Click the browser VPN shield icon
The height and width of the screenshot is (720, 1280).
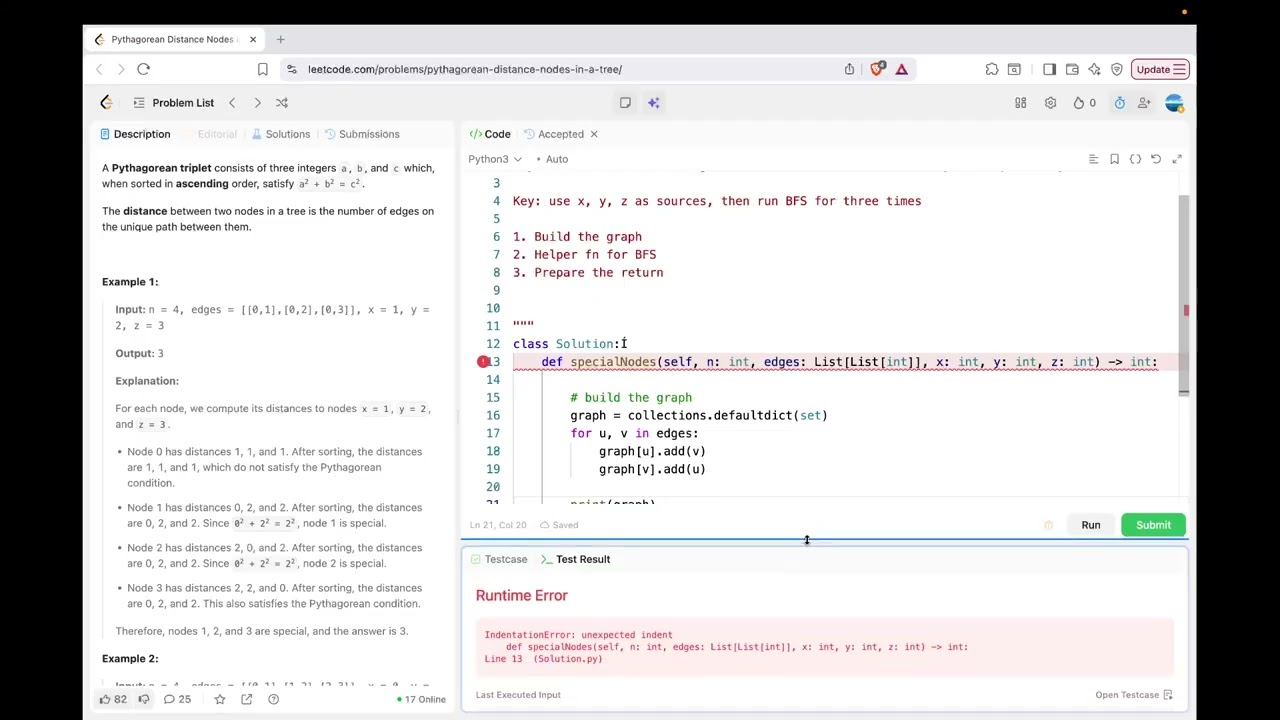pyautogui.click(x=1116, y=69)
